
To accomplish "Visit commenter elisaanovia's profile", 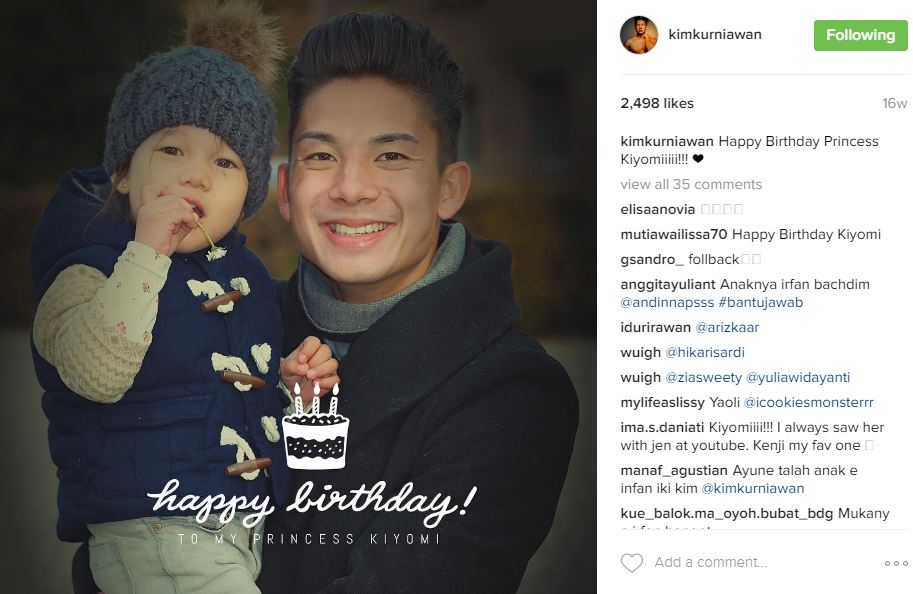I will (x=658, y=209).
